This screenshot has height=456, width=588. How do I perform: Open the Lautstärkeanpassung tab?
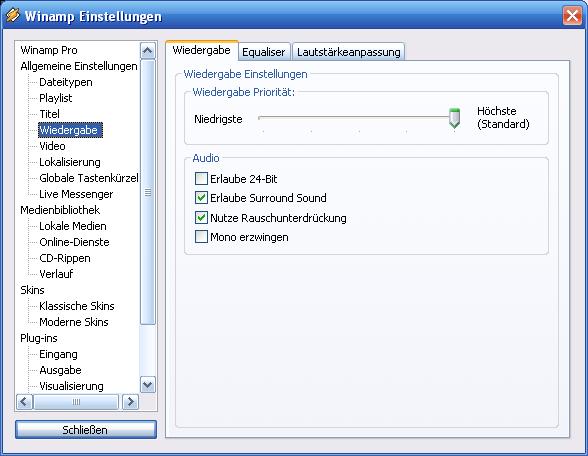point(348,52)
